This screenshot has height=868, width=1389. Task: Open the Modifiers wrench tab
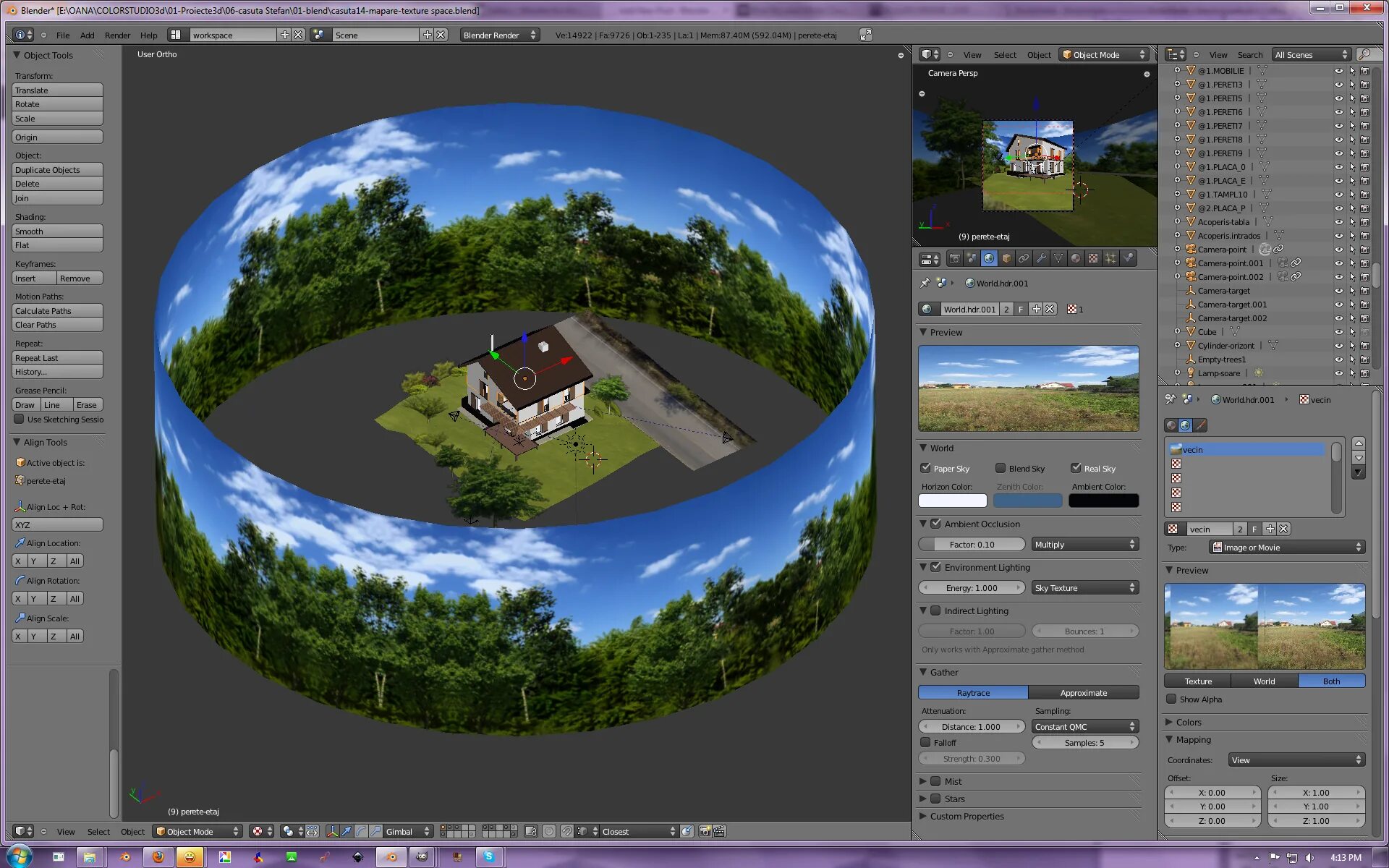(1041, 258)
